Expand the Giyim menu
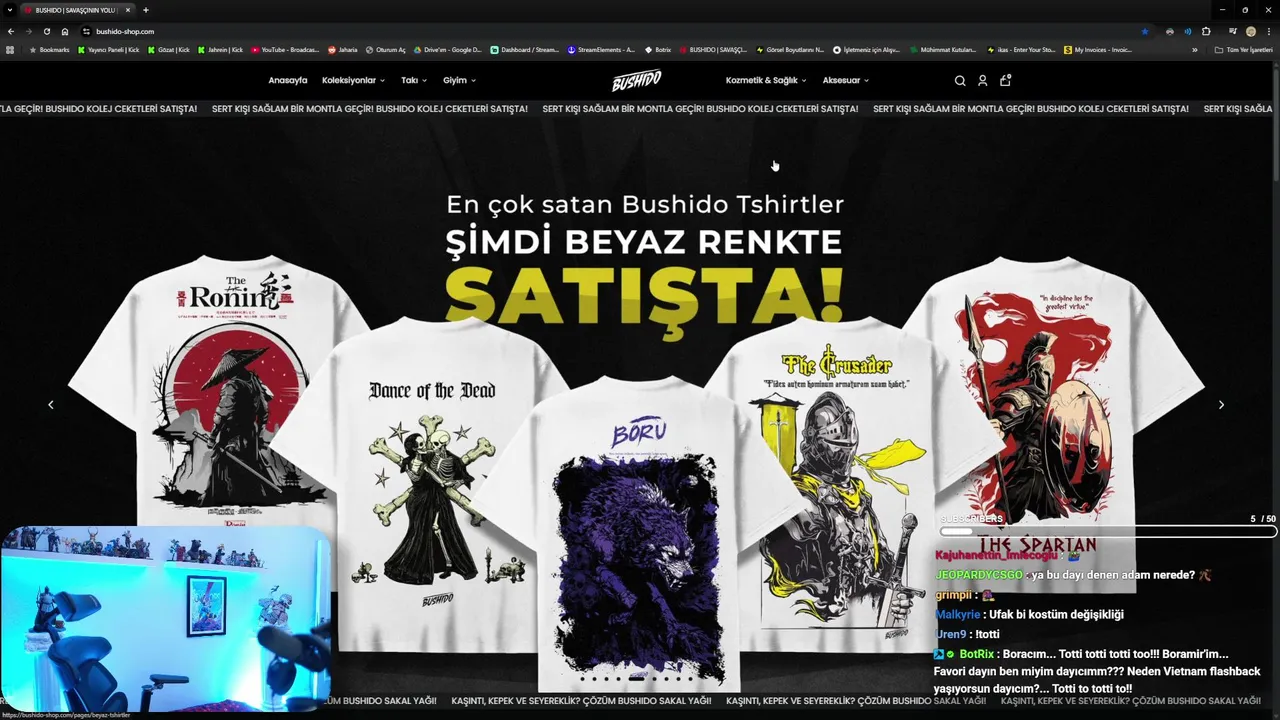The image size is (1280, 720). click(459, 81)
